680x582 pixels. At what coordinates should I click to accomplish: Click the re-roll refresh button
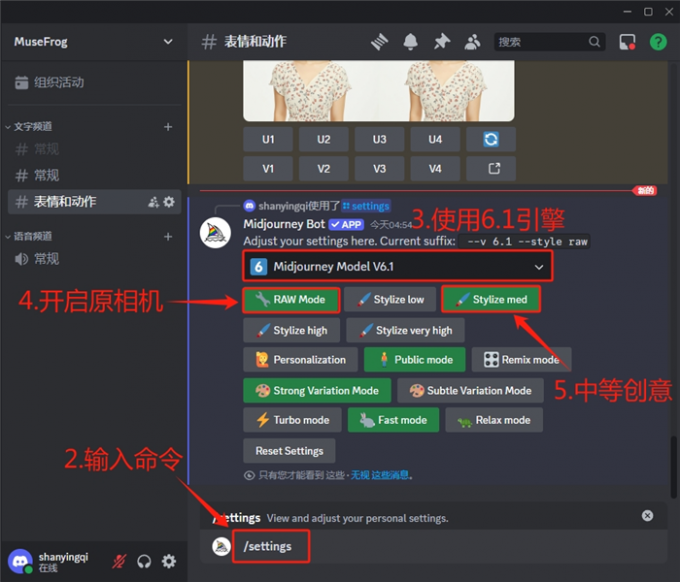coord(491,139)
